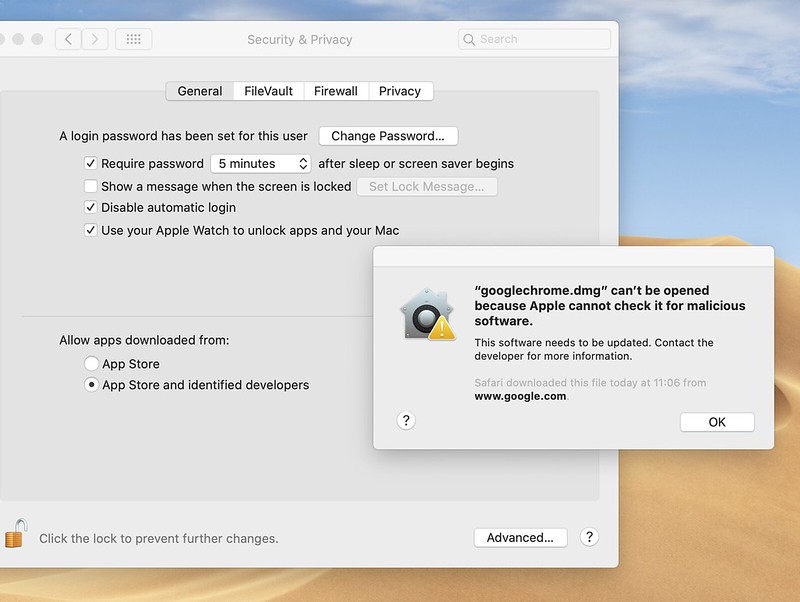Go back with the left chevron toolbar button
Image resolution: width=800 pixels, height=602 pixels.
[68, 39]
